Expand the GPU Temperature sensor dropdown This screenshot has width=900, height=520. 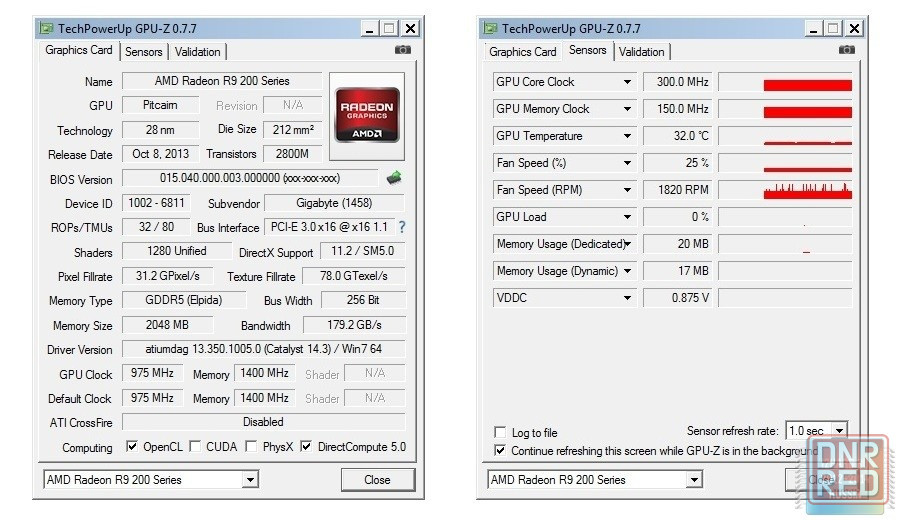(628, 136)
